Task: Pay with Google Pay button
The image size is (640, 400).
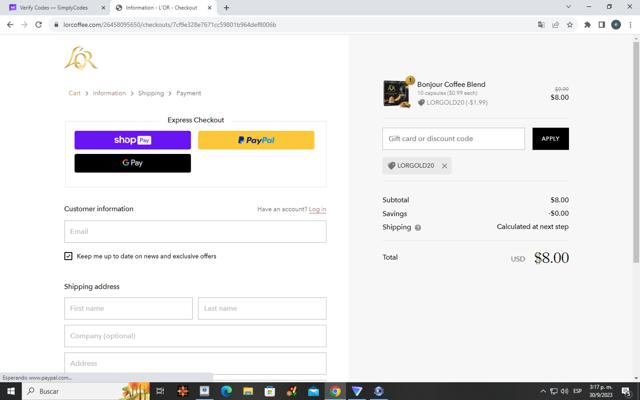Action: coord(133,163)
